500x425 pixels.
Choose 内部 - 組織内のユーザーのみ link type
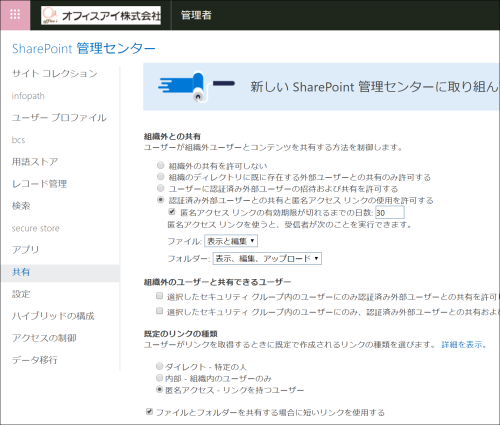(159, 378)
